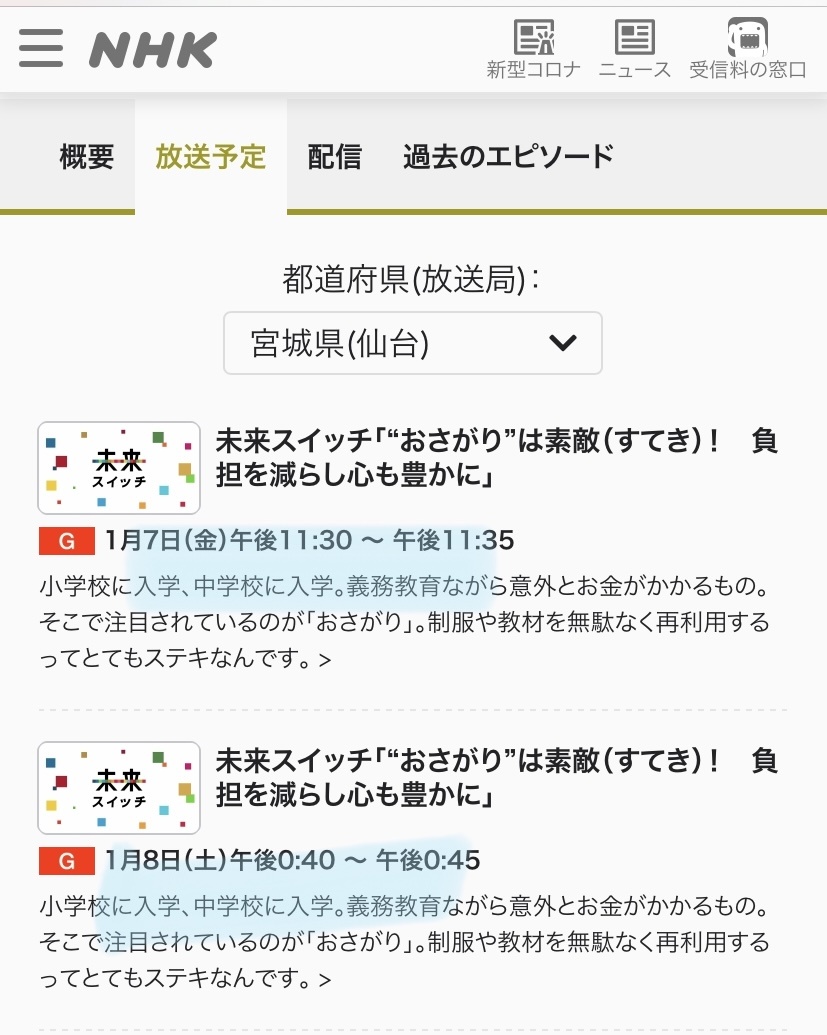This screenshot has height=1035, width=827.
Task: Select the 放送予定 tab
Action: pos(211,157)
